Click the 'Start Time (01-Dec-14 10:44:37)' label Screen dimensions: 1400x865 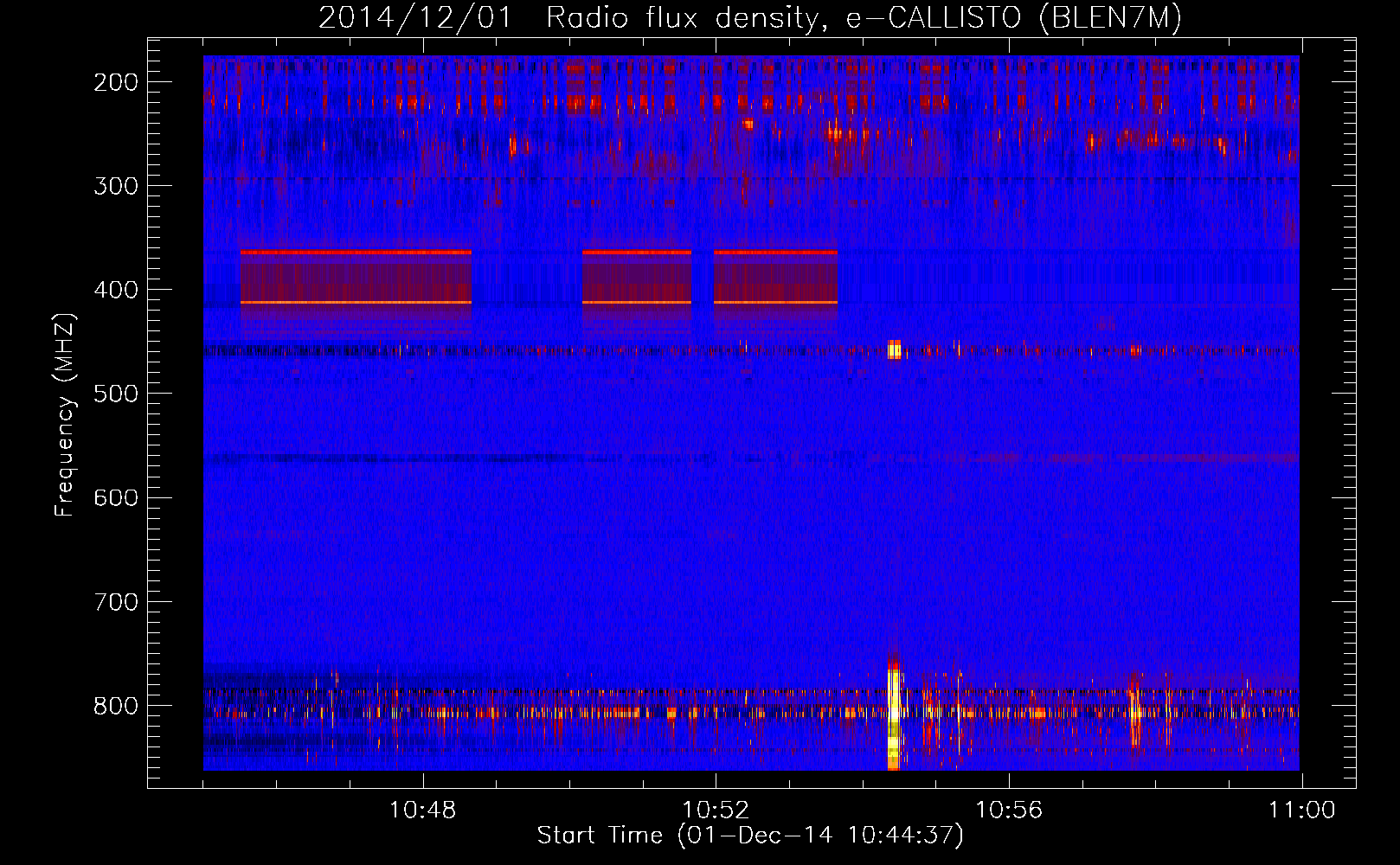[x=750, y=836]
